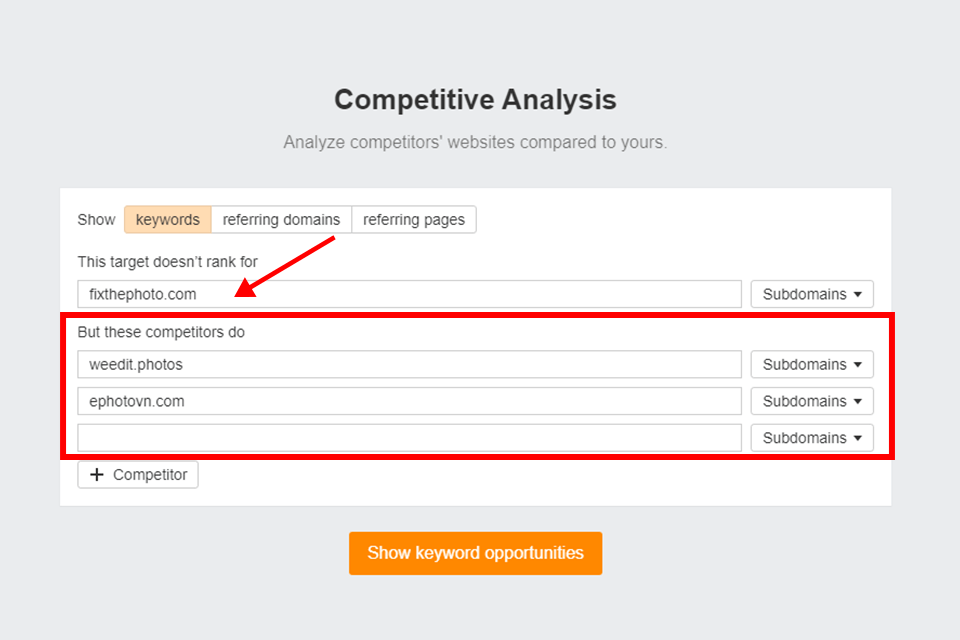The width and height of the screenshot is (960, 640).
Task: Click the "Show" label before keywords
Action: pos(97,220)
